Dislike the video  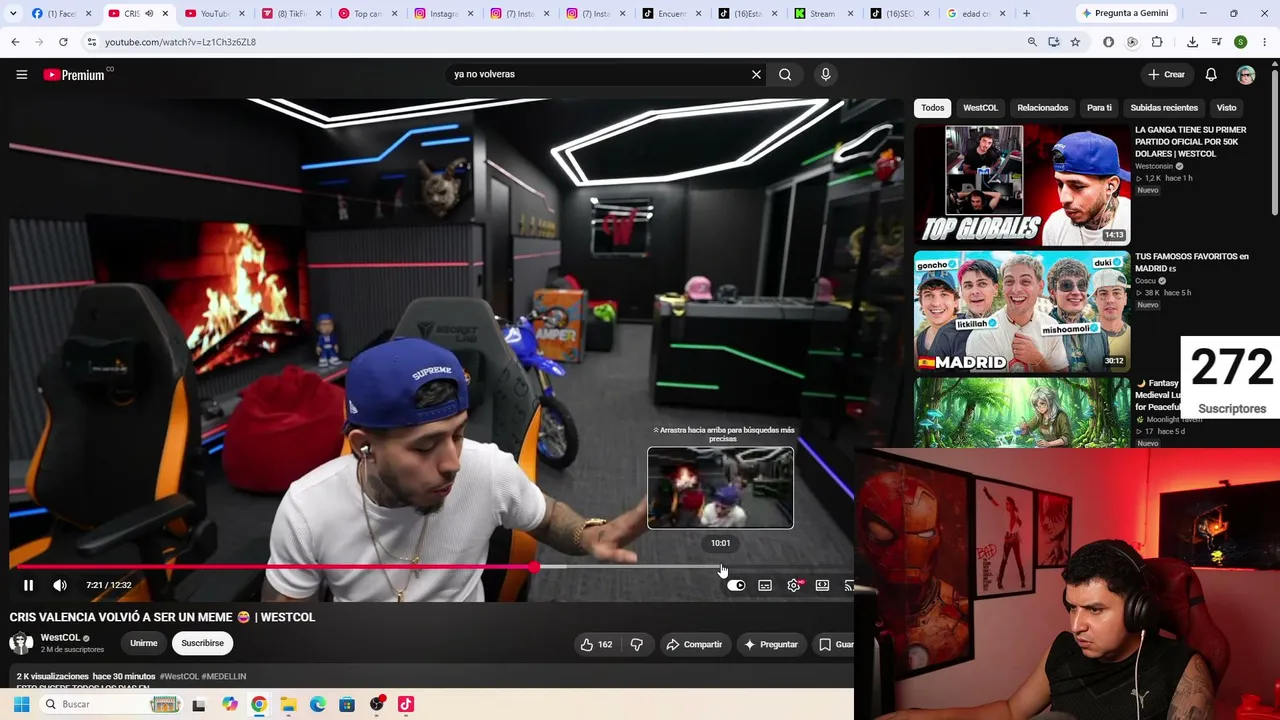tap(637, 645)
